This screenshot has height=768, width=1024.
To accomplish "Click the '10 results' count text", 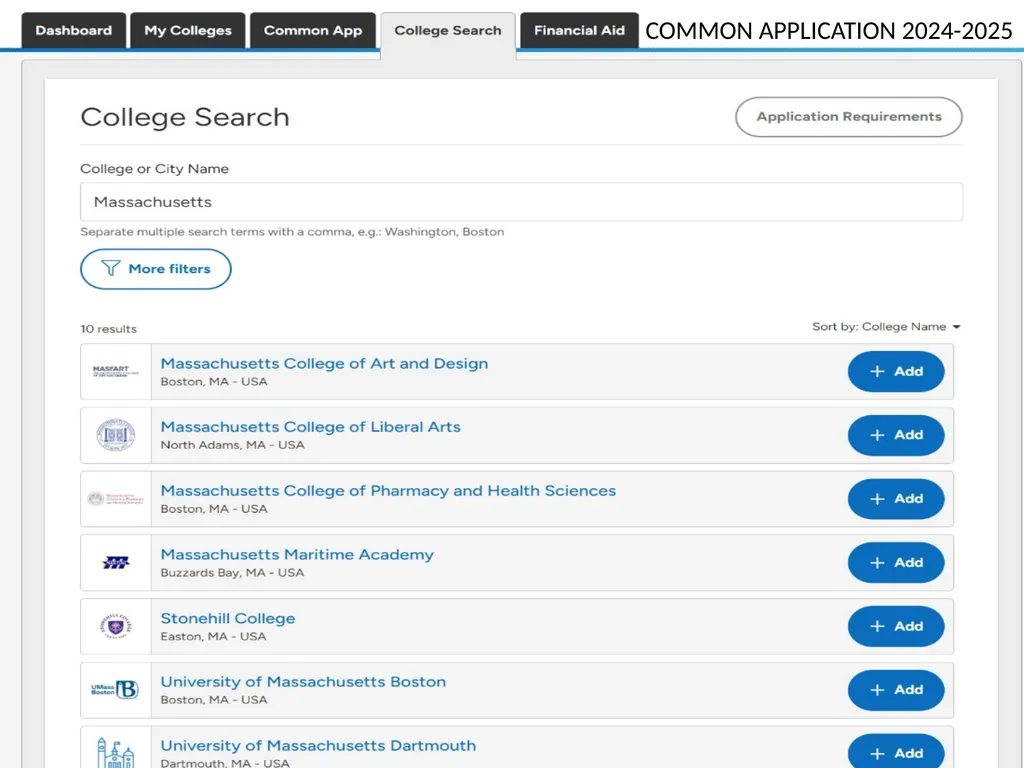I will coord(108,329).
